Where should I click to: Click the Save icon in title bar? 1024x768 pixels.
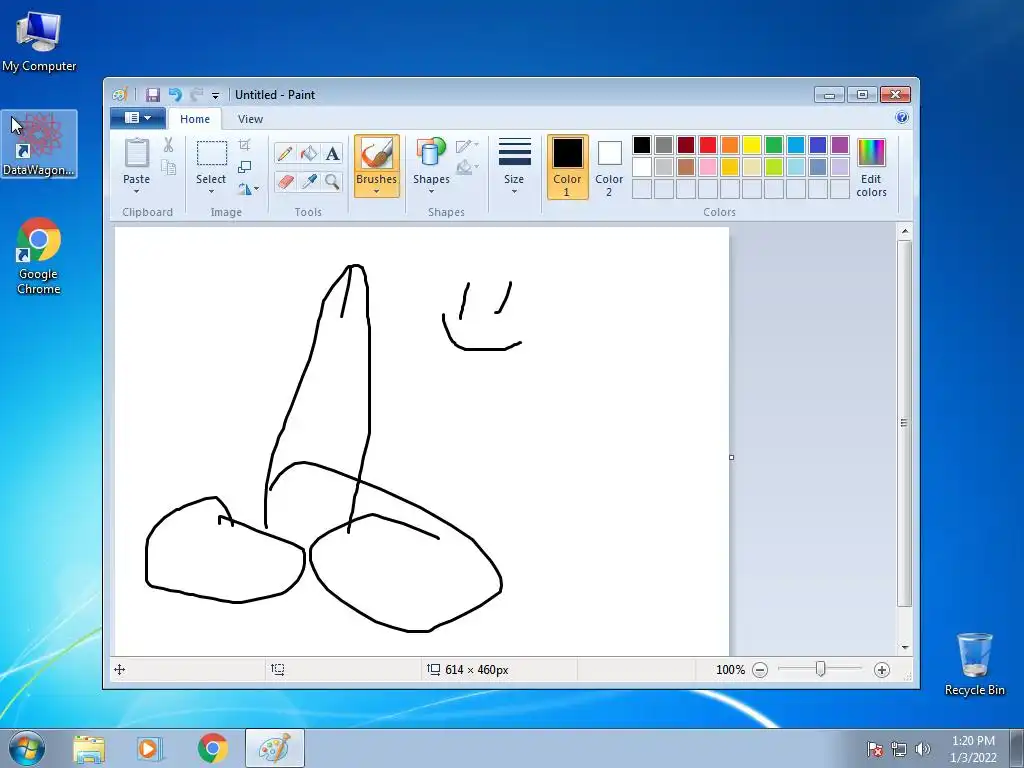click(x=152, y=95)
